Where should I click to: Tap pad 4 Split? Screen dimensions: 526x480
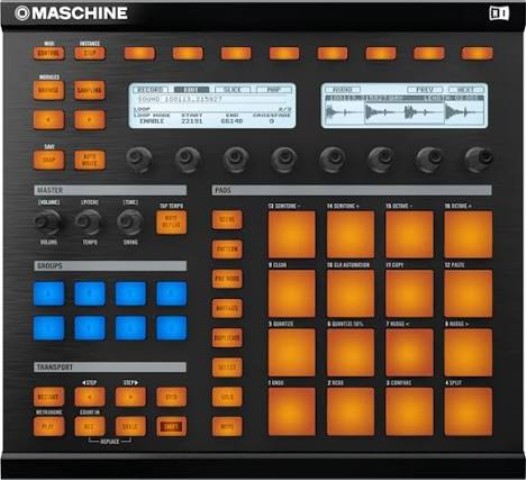pyautogui.click(x=468, y=411)
